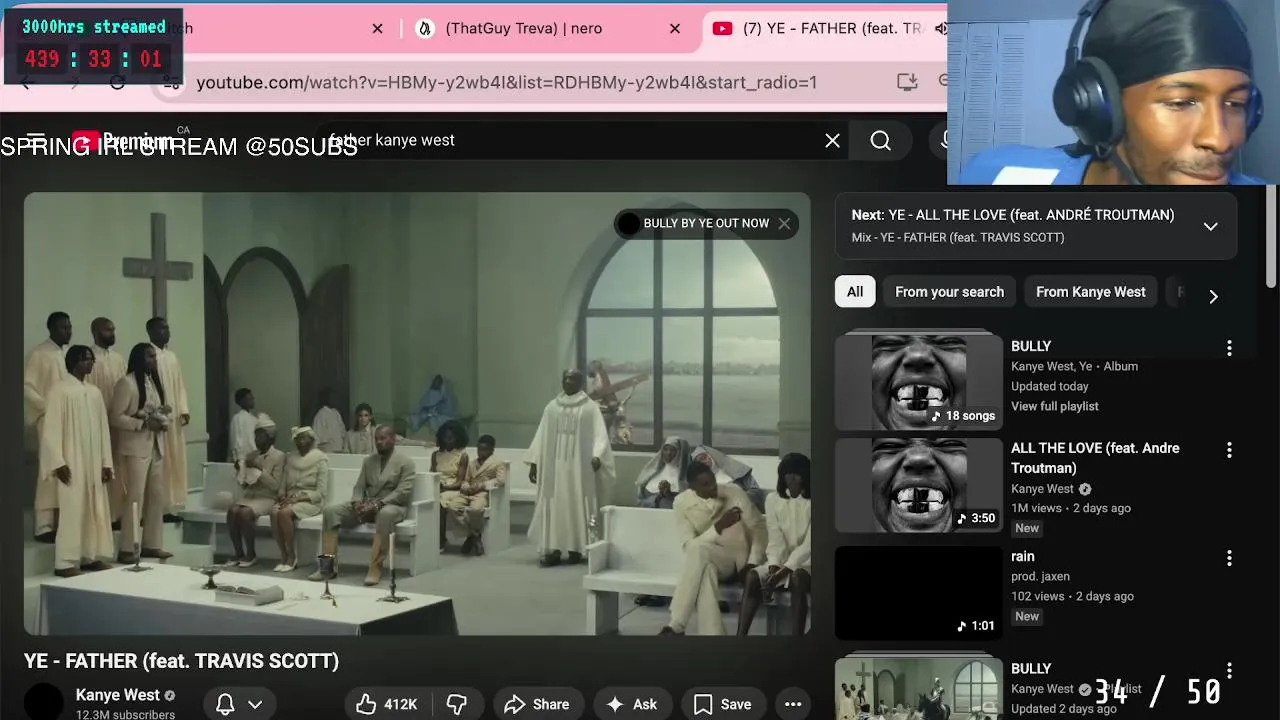
Task: Click the video title YE - FATHER text
Action: tap(181, 661)
